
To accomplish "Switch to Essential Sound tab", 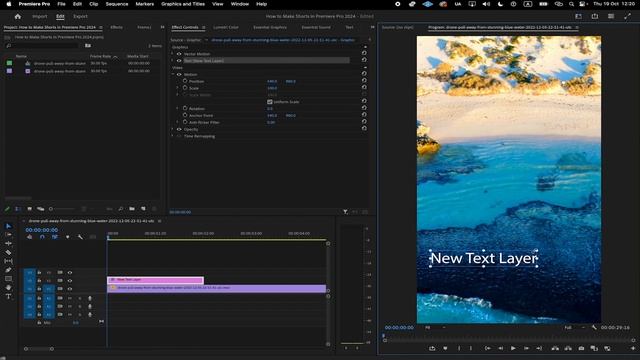I will pyautogui.click(x=316, y=27).
